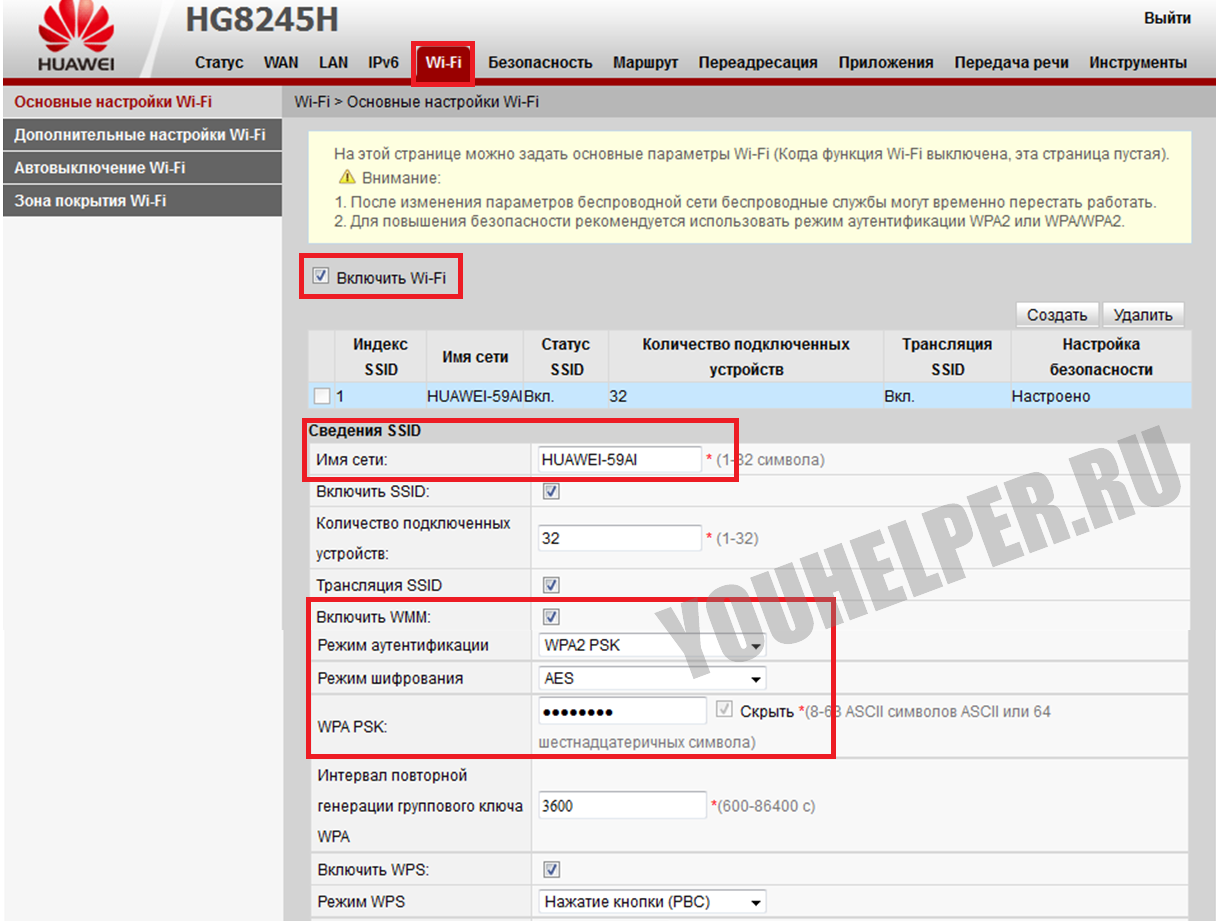The width and height of the screenshot is (1217, 921).
Task: Click the Выйти logout link
Action: click(1167, 18)
